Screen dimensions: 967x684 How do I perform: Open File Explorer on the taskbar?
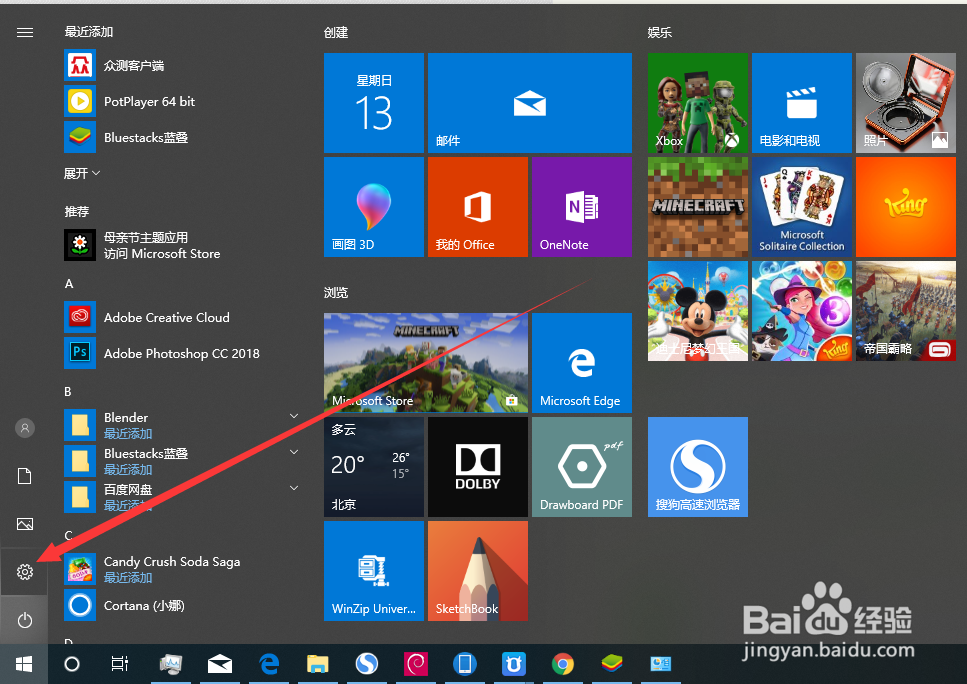(x=318, y=664)
